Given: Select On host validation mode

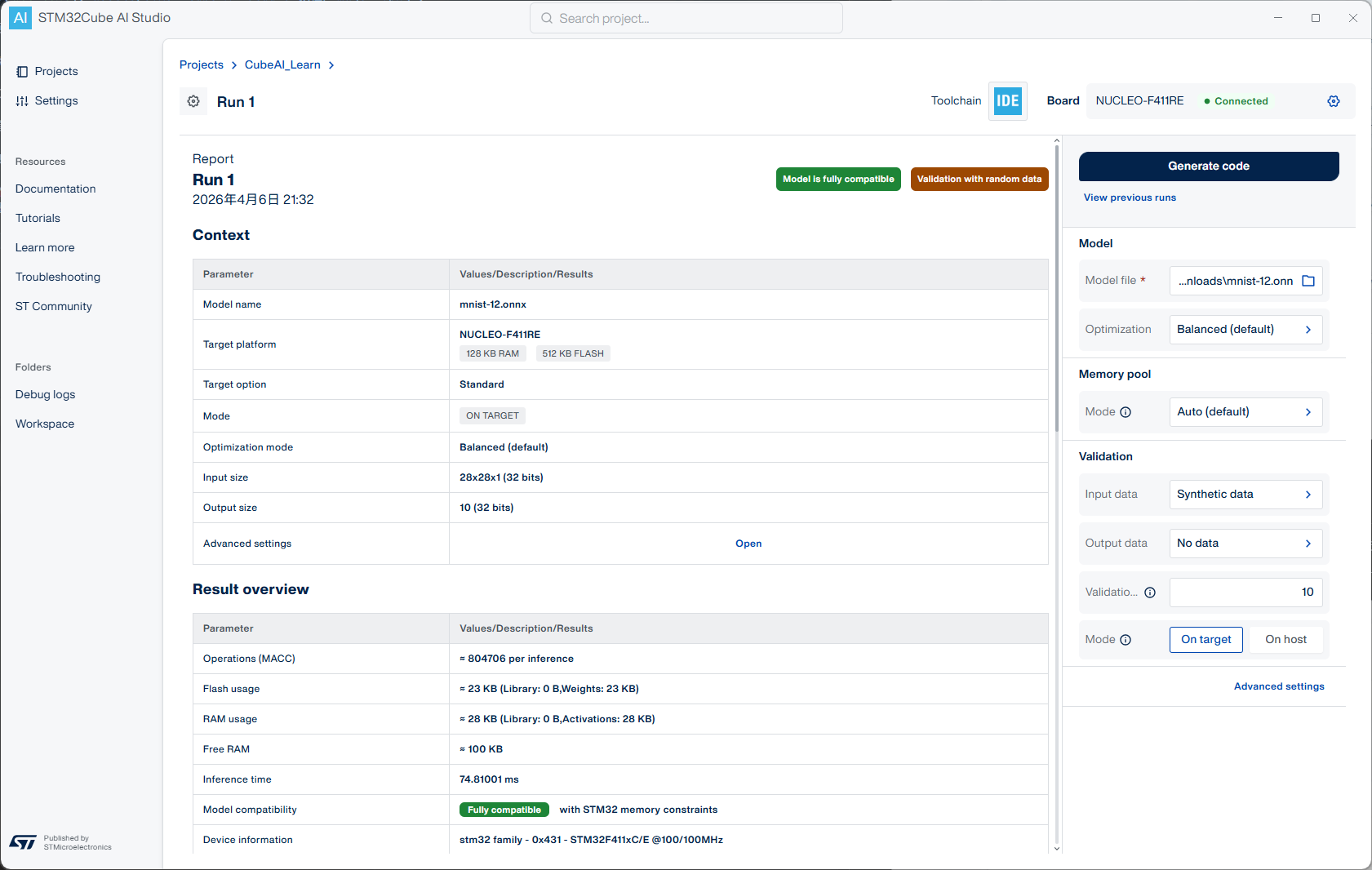Looking at the screenshot, I should pos(1285,640).
